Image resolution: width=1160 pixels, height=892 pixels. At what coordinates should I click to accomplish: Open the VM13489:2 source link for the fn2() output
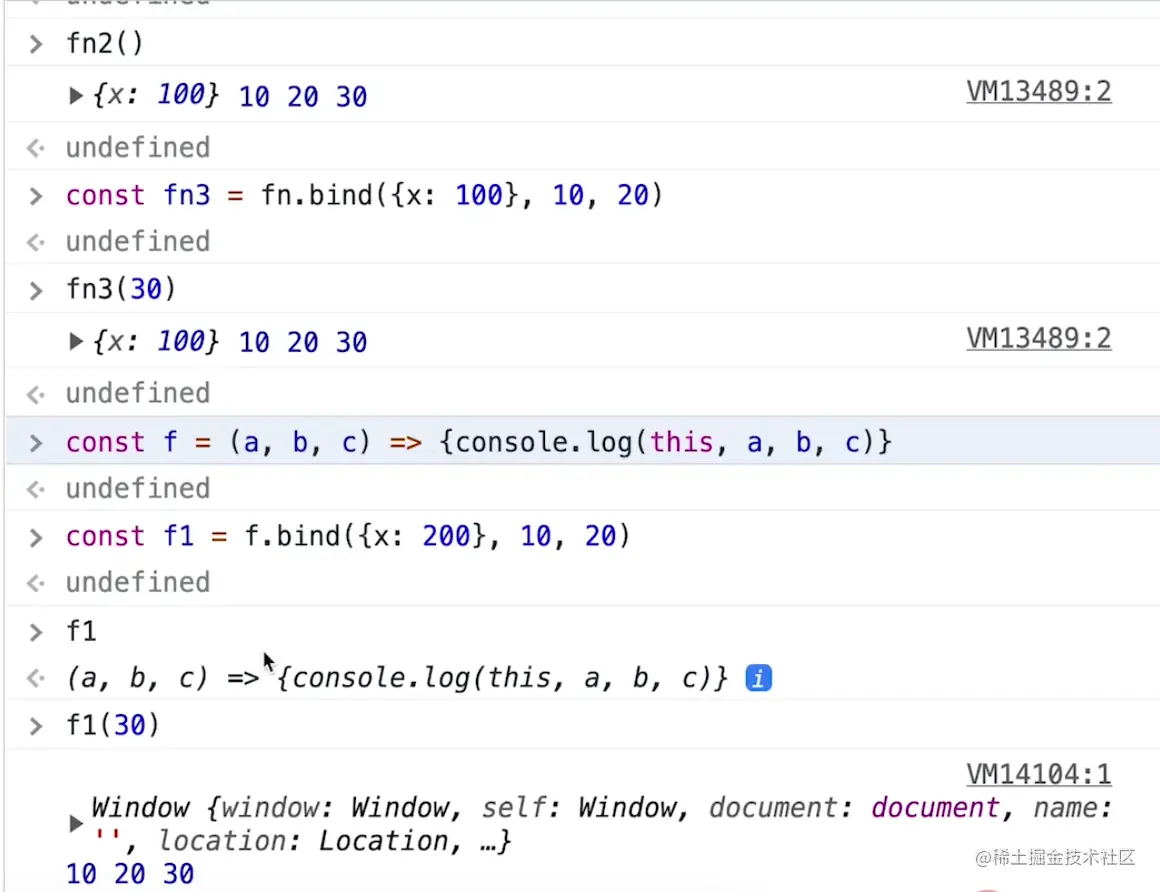1038,92
